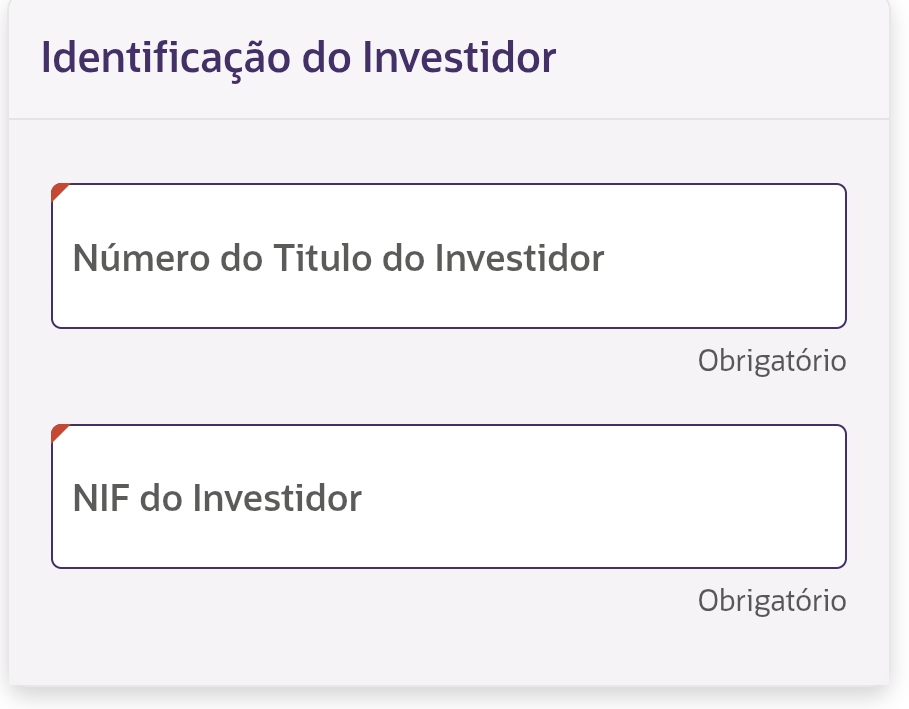Click red required corner marker on NIF field
This screenshot has height=709, width=909.
click(x=58, y=431)
